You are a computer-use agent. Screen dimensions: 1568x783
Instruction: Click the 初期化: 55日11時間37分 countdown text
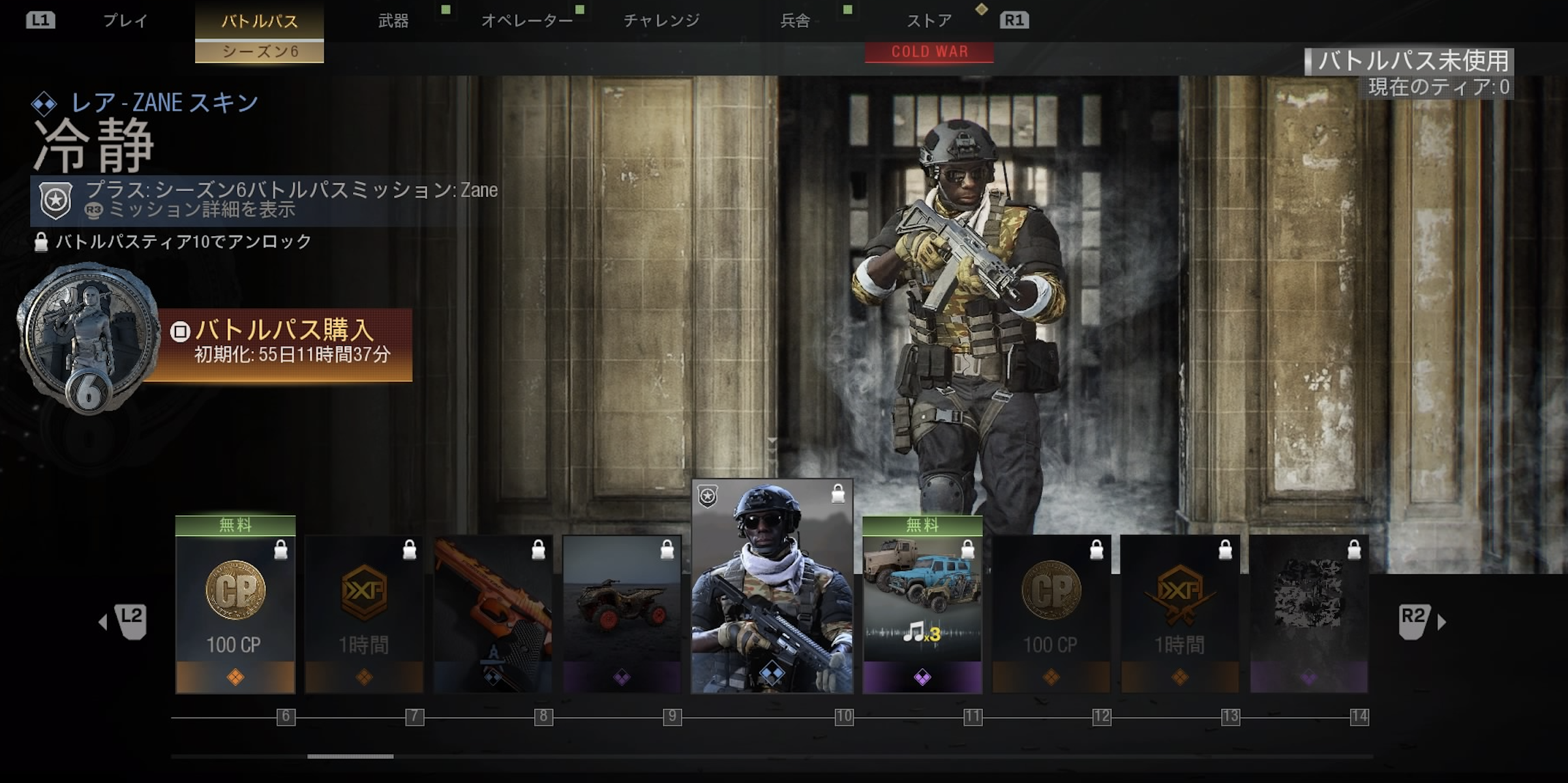(x=292, y=354)
